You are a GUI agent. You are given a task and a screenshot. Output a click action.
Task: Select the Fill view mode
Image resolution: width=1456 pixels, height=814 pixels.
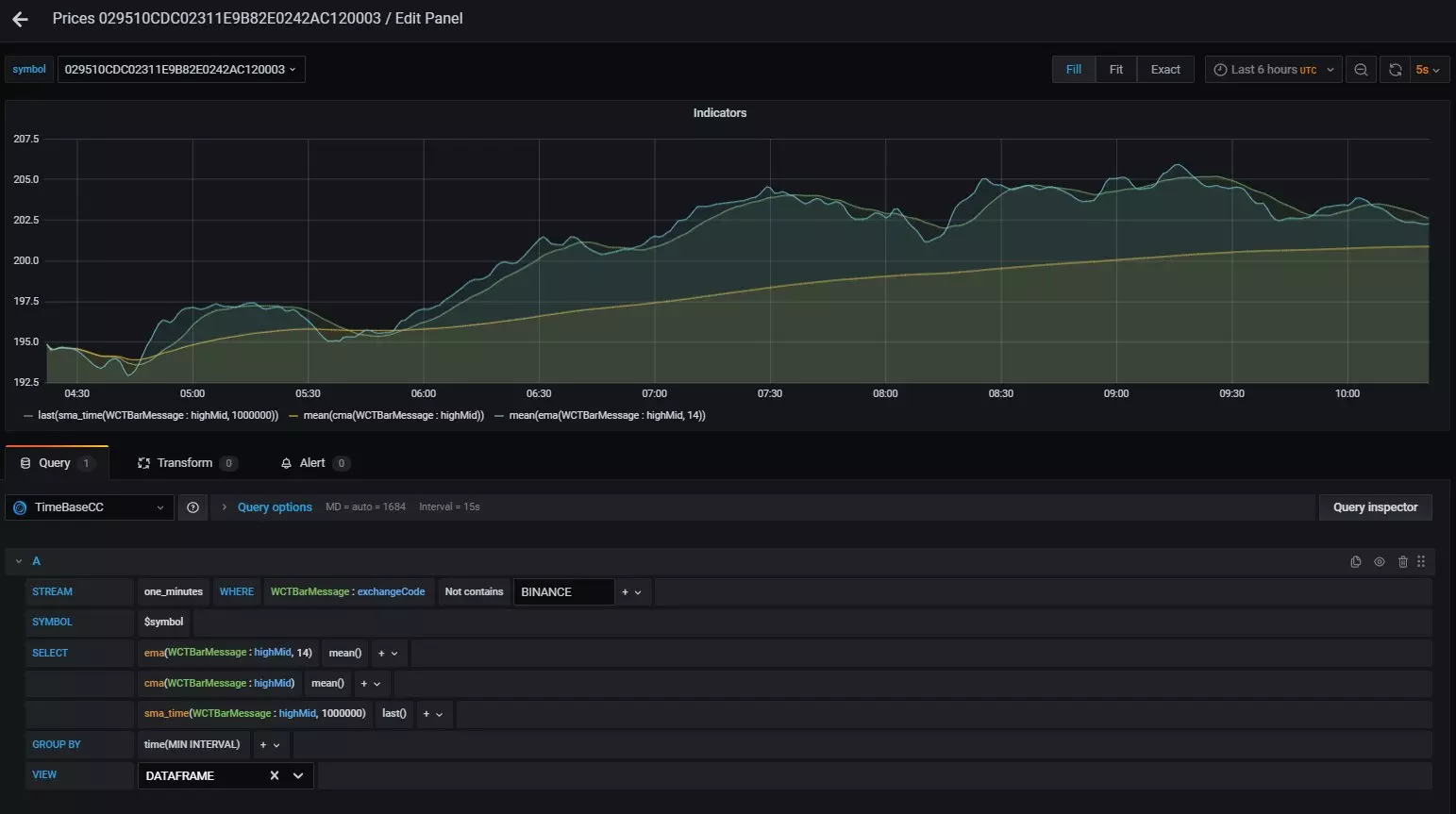pos(1074,70)
